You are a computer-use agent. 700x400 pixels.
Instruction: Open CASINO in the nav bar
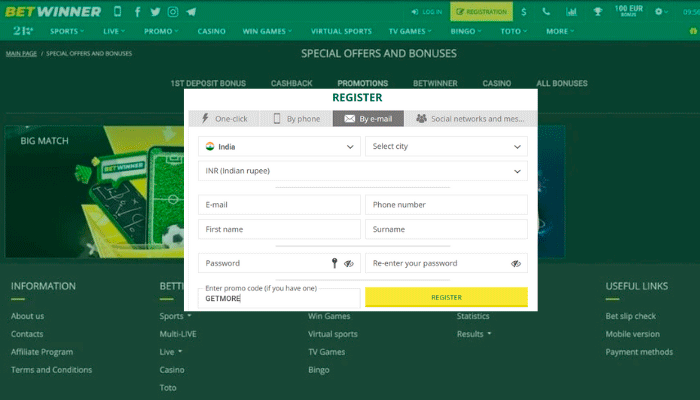pyautogui.click(x=212, y=31)
